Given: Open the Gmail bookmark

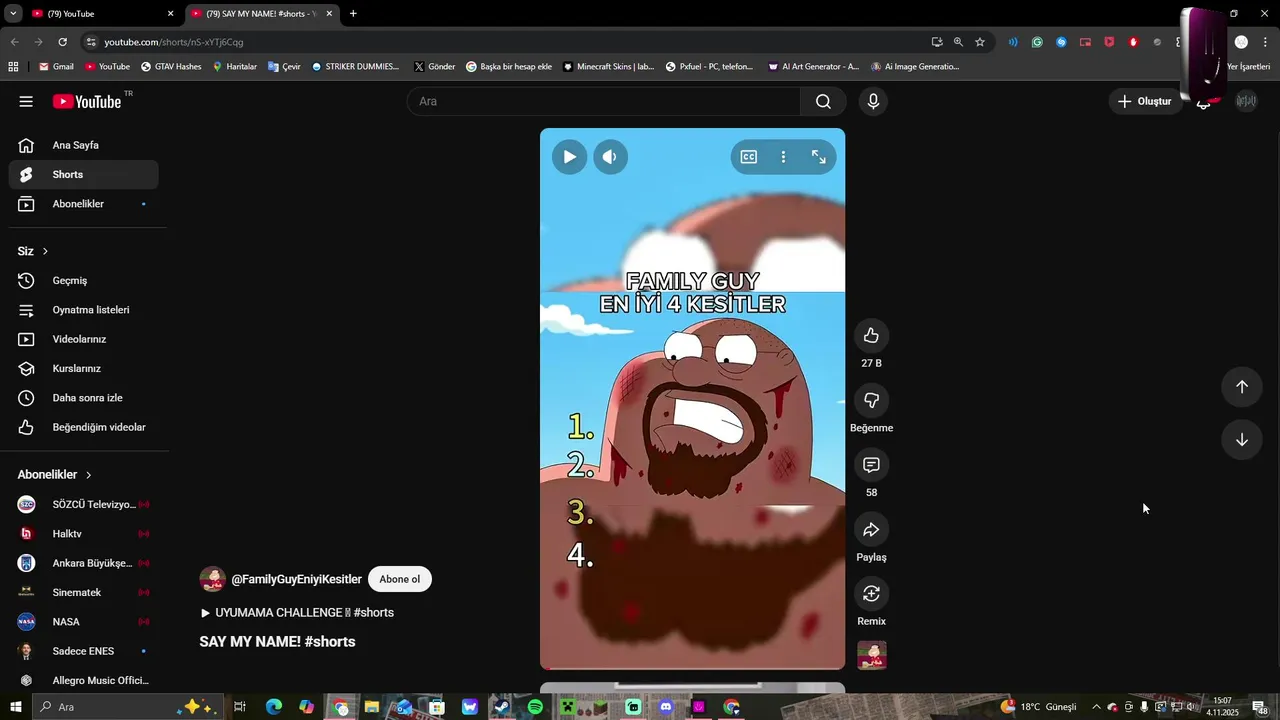Looking at the screenshot, I should pos(56,67).
